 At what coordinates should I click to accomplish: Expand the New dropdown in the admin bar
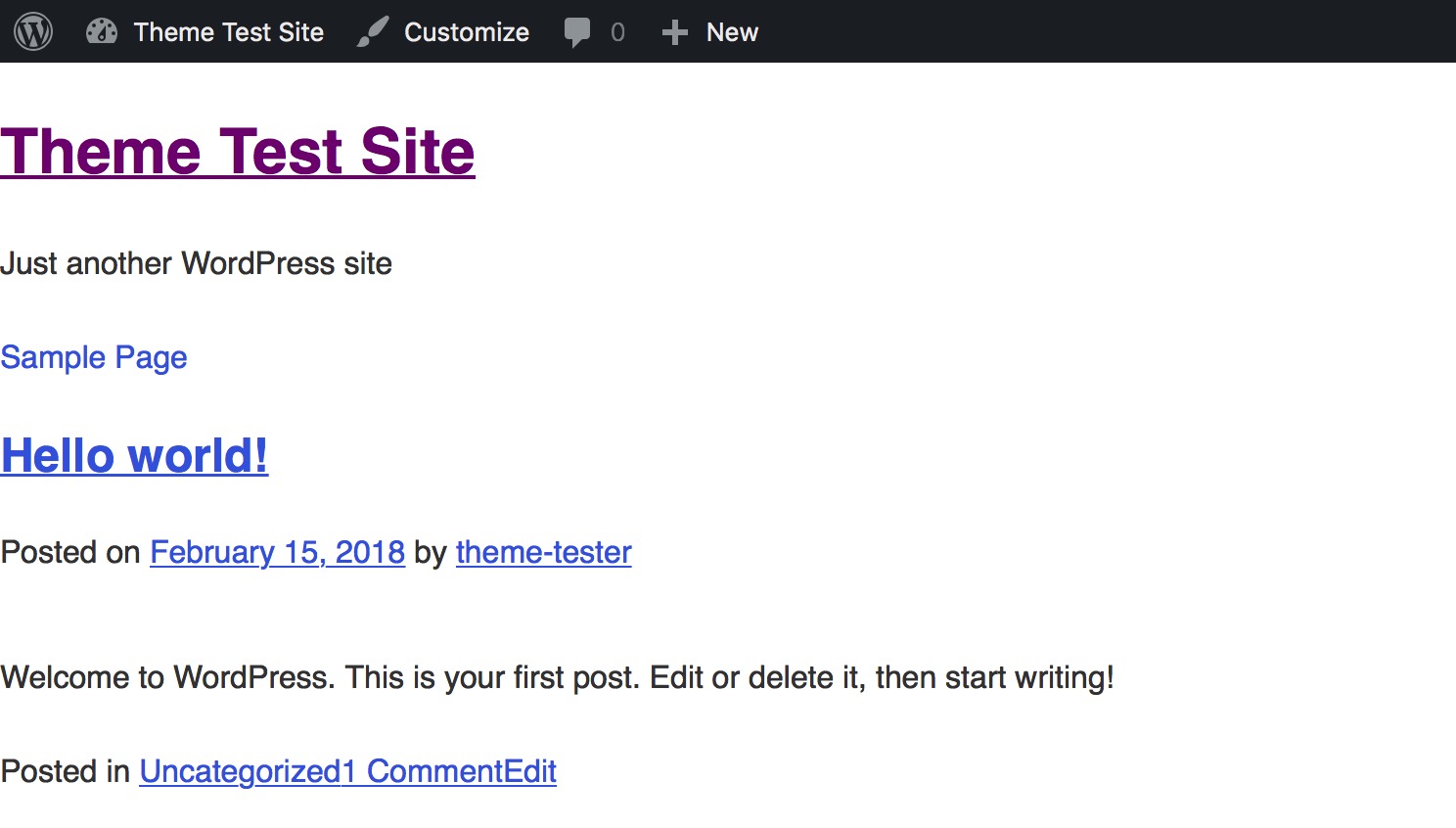tap(709, 31)
